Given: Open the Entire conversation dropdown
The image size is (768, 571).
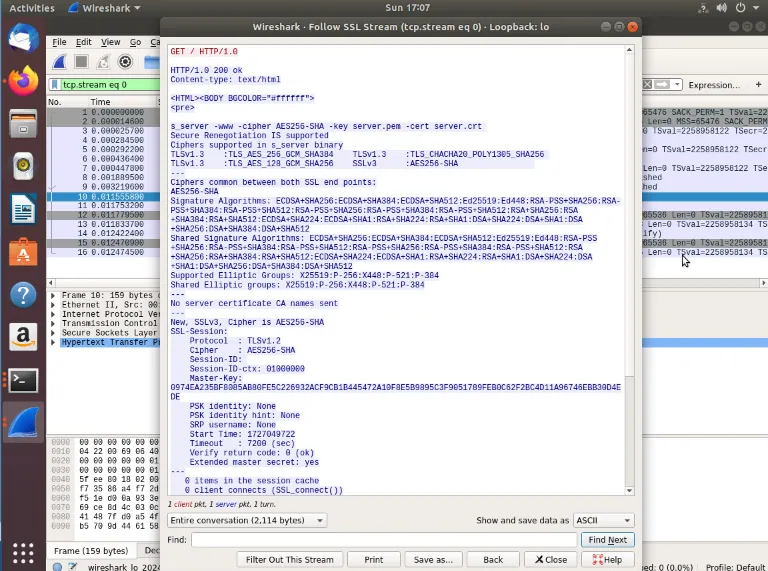Looking at the screenshot, I should point(247,520).
